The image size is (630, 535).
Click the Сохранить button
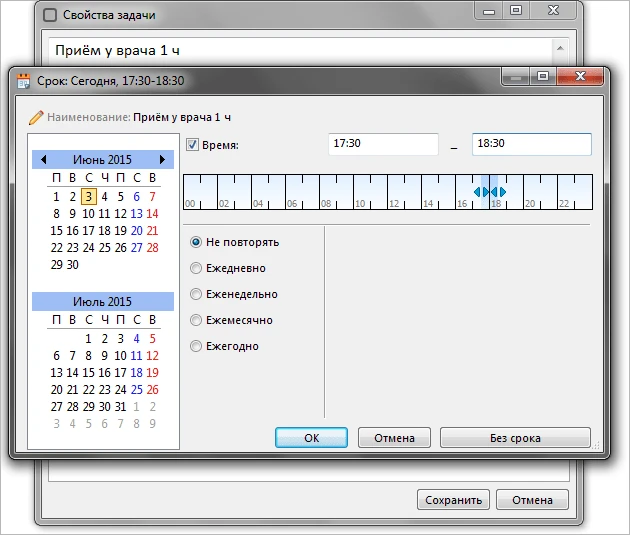coord(454,500)
